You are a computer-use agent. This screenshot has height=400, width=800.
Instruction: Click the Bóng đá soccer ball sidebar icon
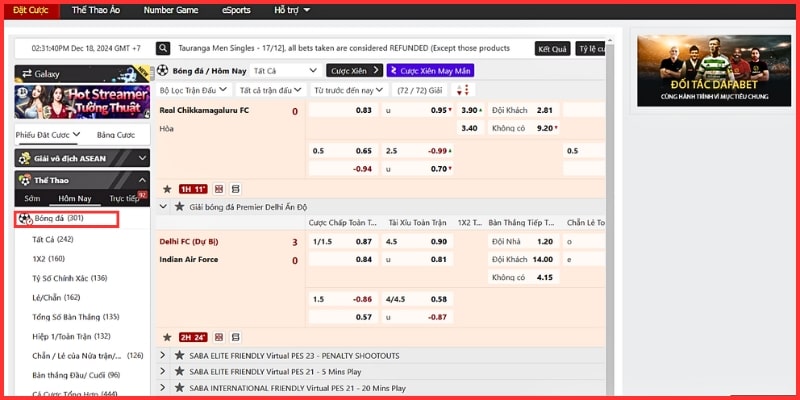tap(24, 218)
